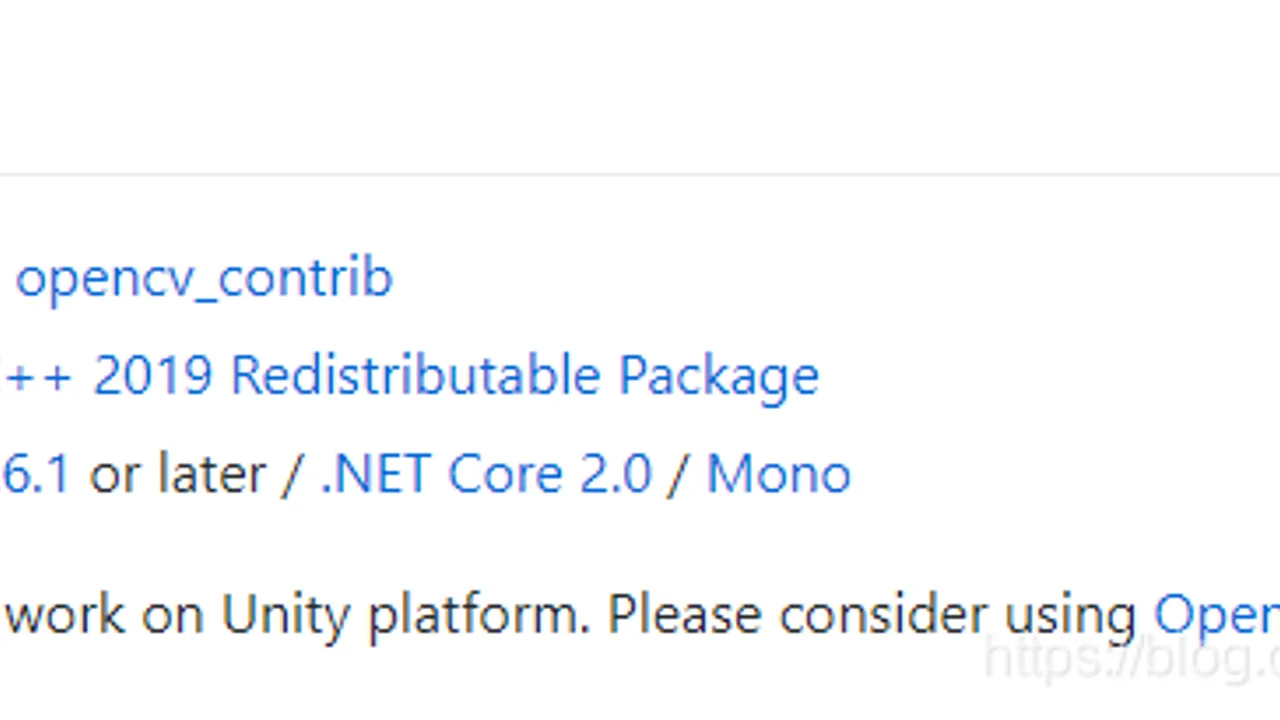
Task: Follow the .NET Core 2.0 link
Action: pos(486,474)
